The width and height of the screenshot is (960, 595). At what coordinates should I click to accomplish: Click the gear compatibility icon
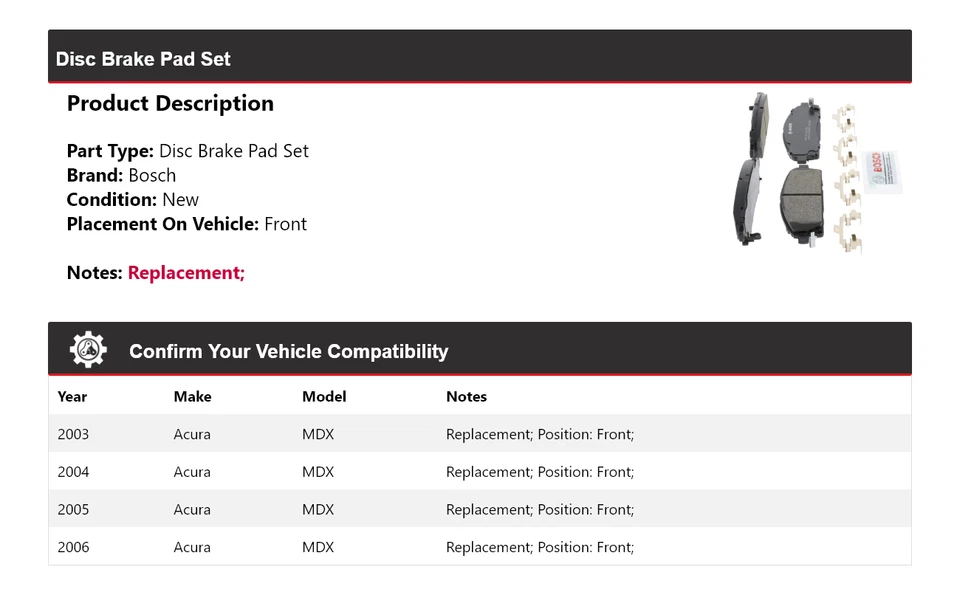coord(88,350)
